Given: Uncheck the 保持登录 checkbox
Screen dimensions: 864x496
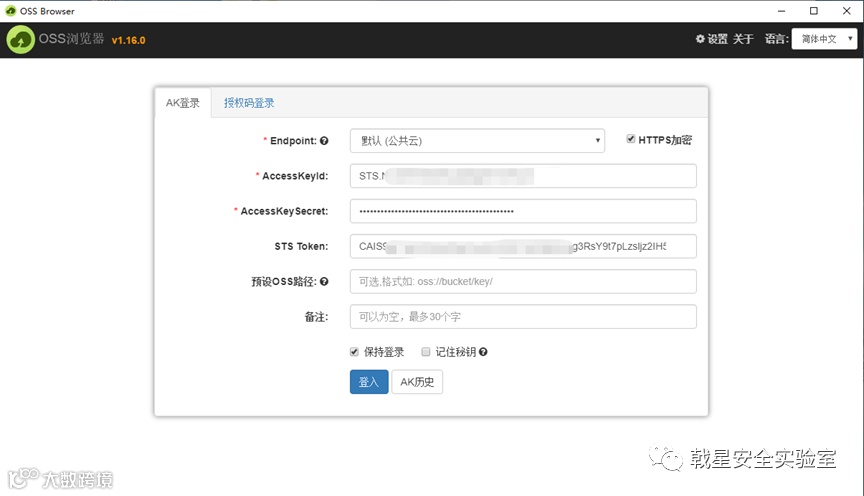Looking at the screenshot, I should click(354, 352).
